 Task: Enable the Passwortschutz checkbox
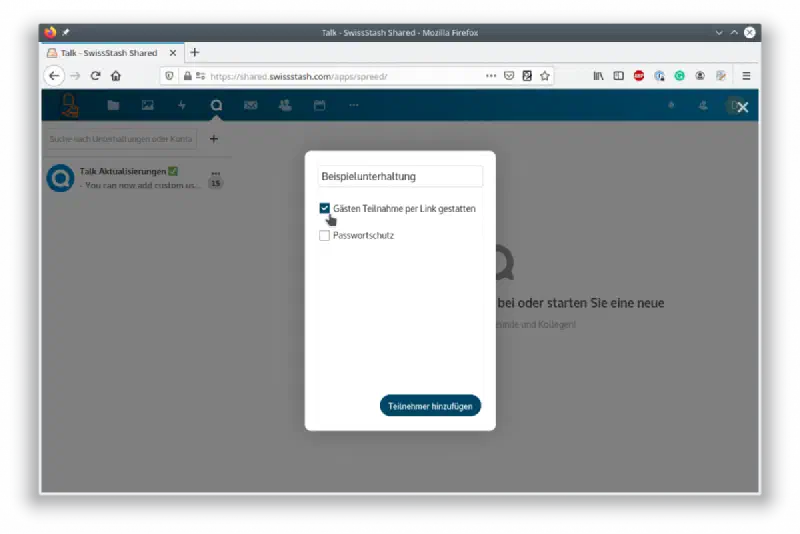click(x=324, y=235)
